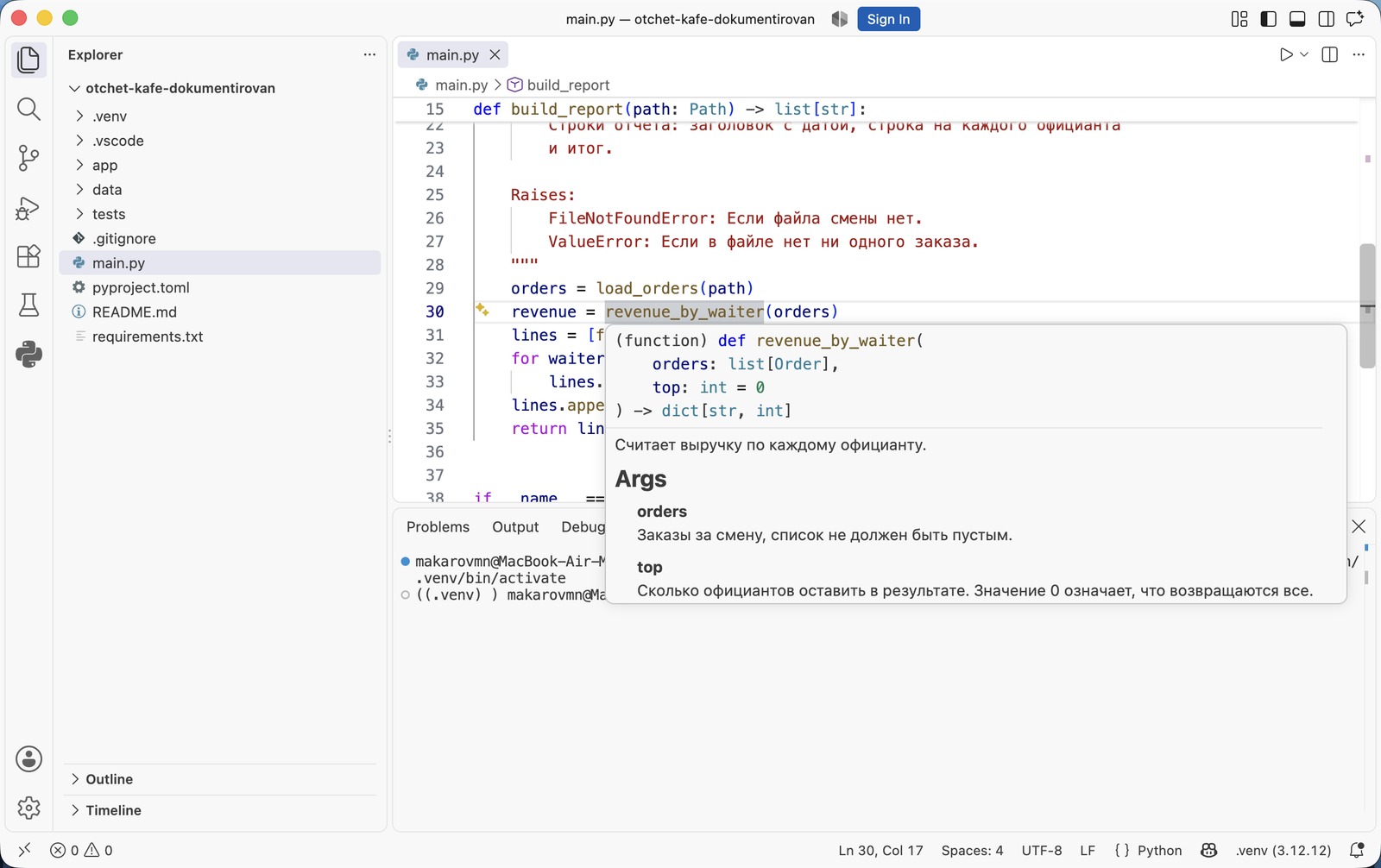
Task: Toggle the chat panel icon
Action: (x=1356, y=19)
